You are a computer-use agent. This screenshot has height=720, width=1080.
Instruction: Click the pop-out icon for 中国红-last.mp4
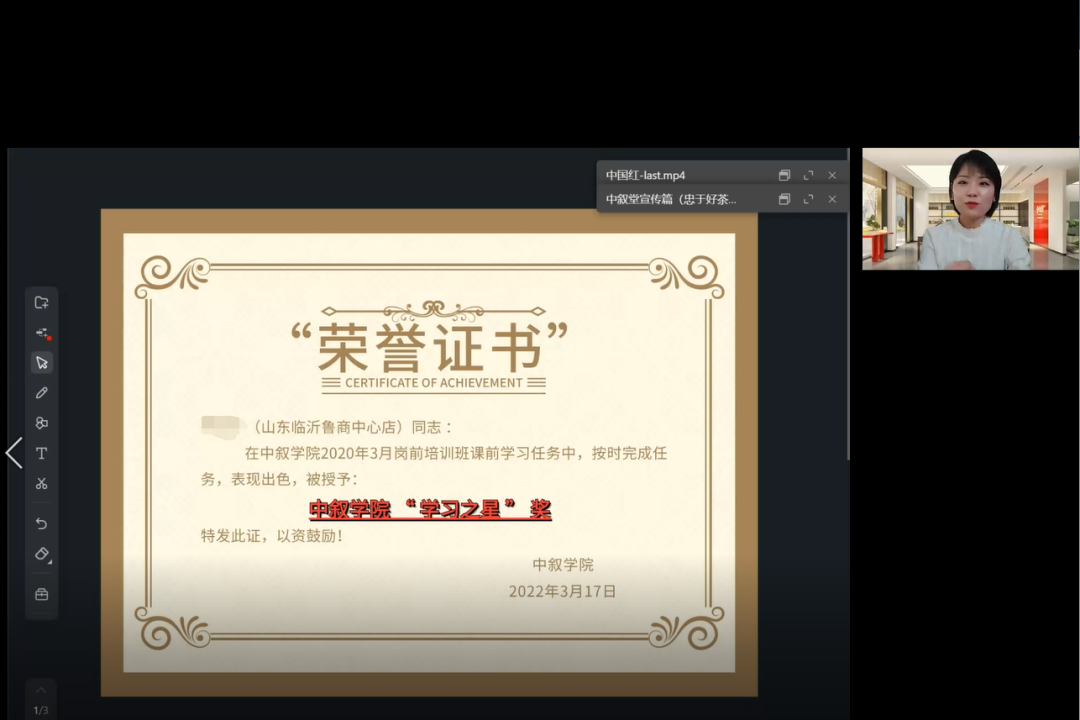[784, 175]
